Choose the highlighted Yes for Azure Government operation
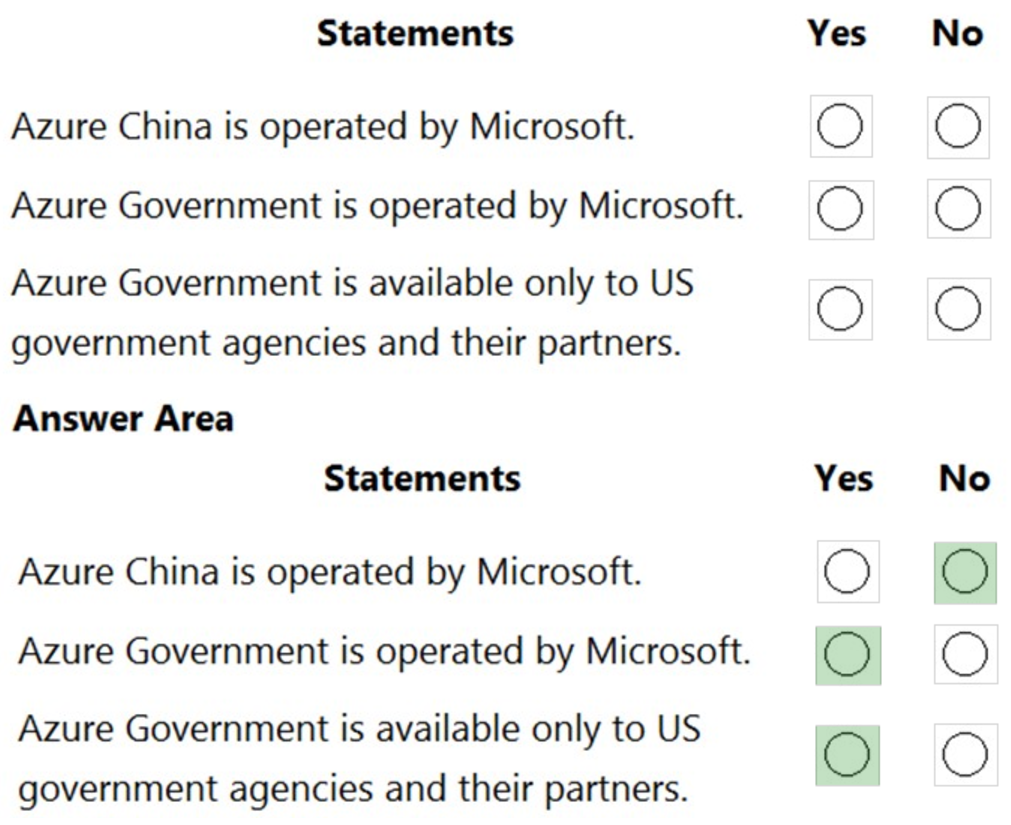Viewport: 1011px width, 825px height. coord(846,651)
